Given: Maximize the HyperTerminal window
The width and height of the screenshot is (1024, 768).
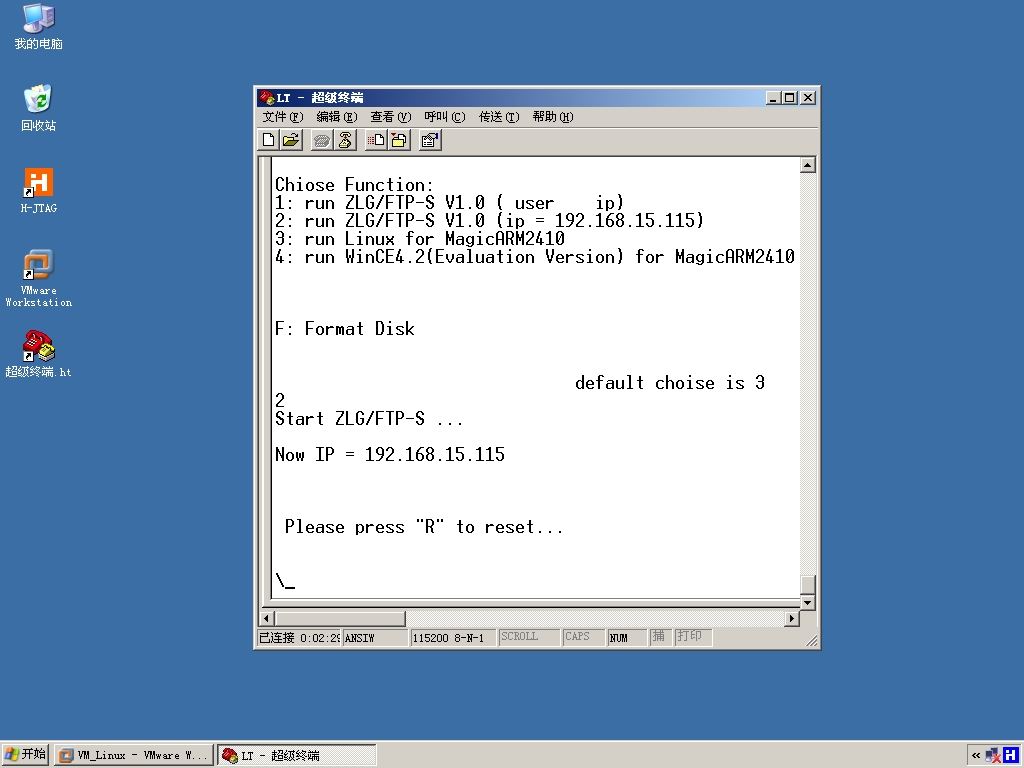Looking at the screenshot, I should pos(790,98).
